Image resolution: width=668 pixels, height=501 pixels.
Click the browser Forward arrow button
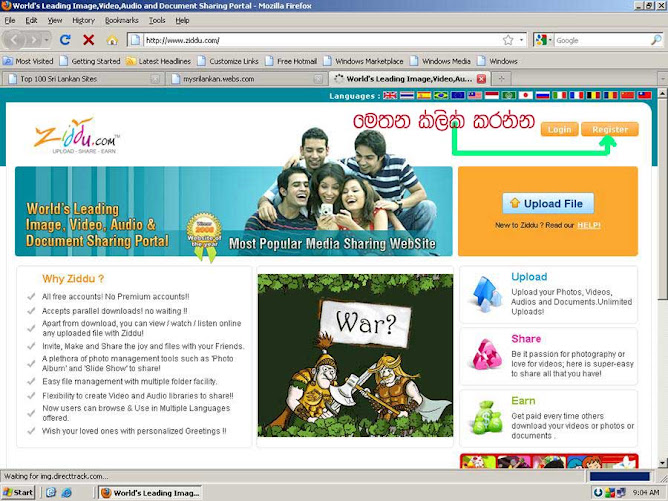(x=33, y=40)
